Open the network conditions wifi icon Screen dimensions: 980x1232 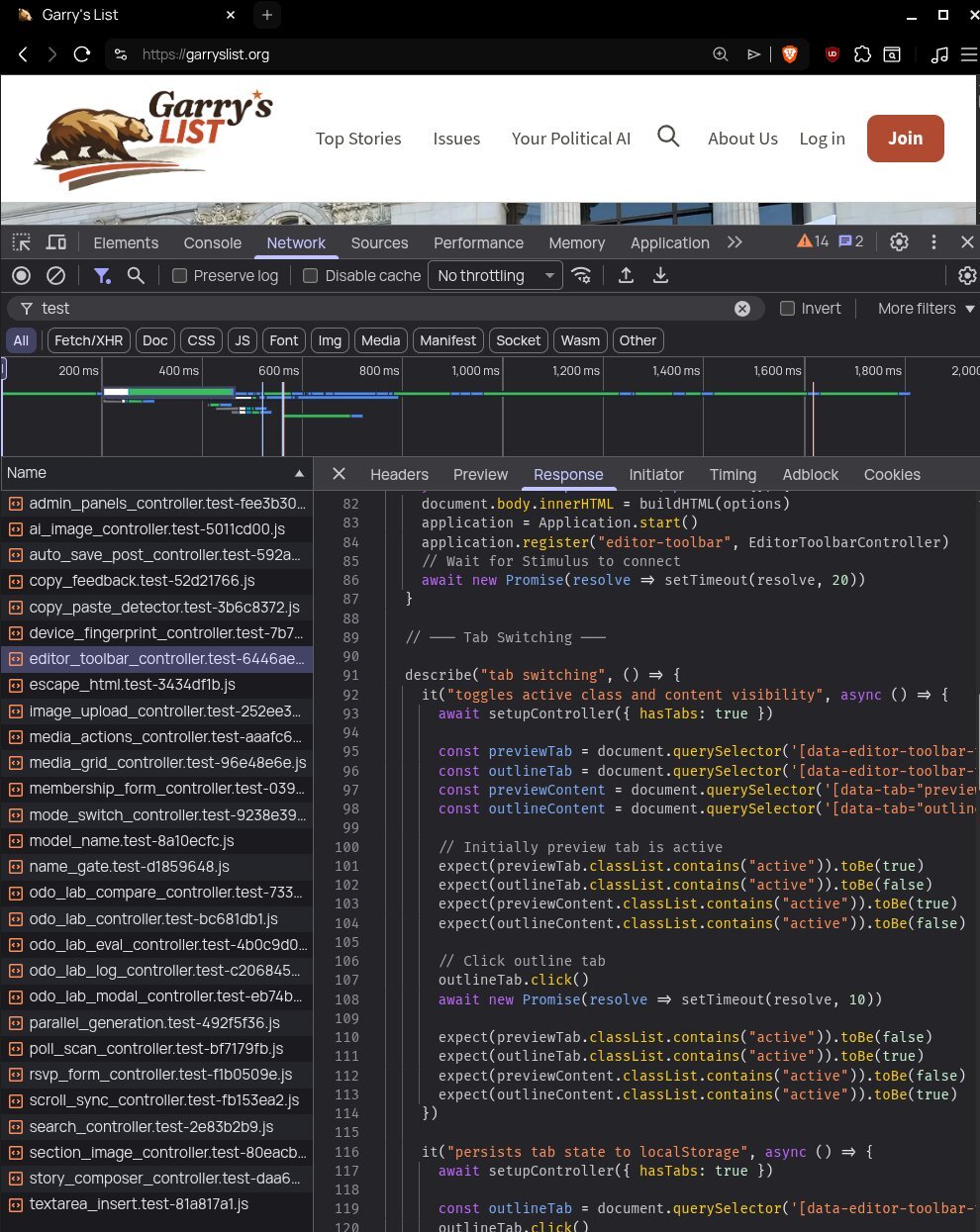tap(582, 275)
